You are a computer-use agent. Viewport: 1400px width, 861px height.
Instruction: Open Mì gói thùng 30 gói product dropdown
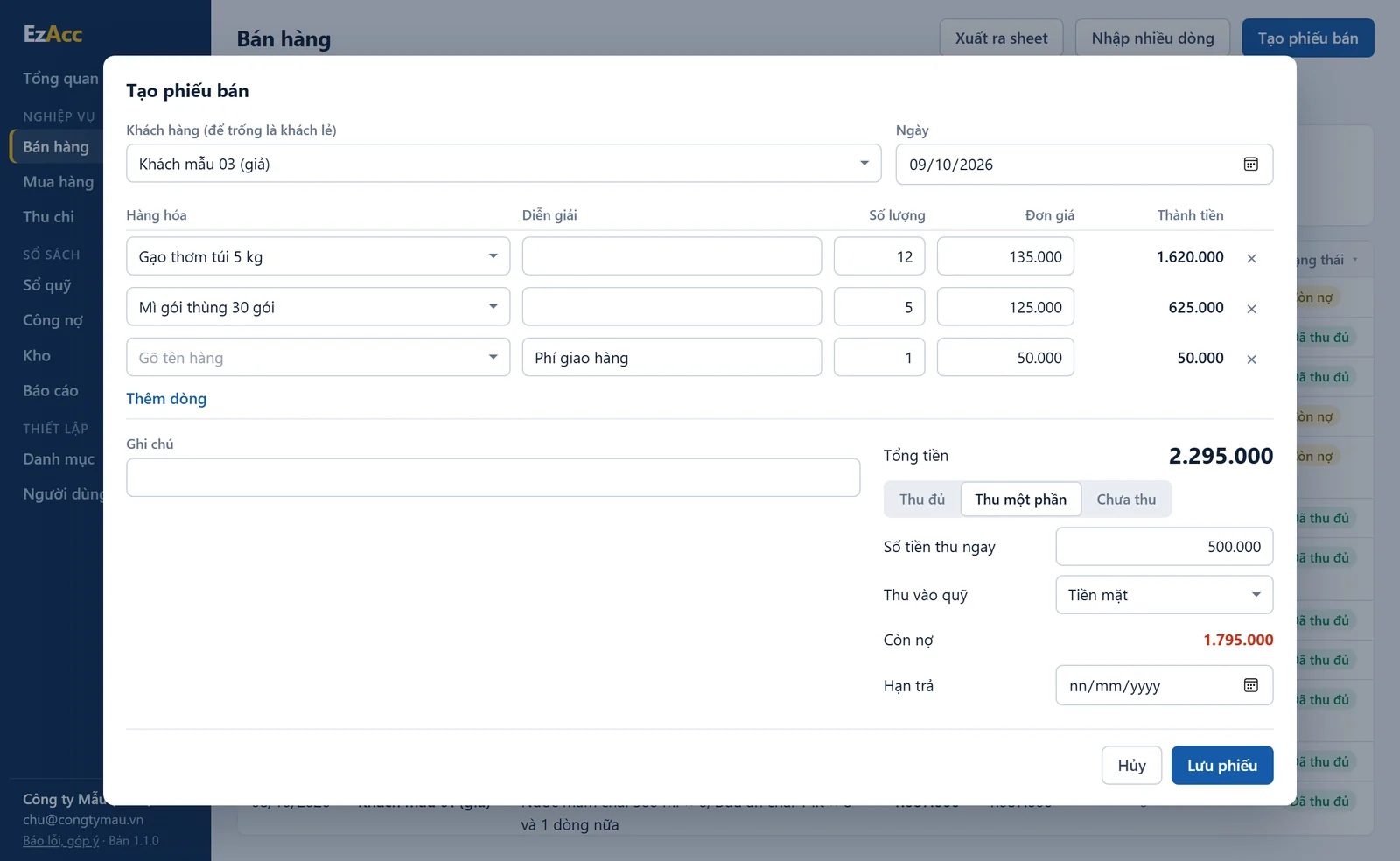pos(318,307)
